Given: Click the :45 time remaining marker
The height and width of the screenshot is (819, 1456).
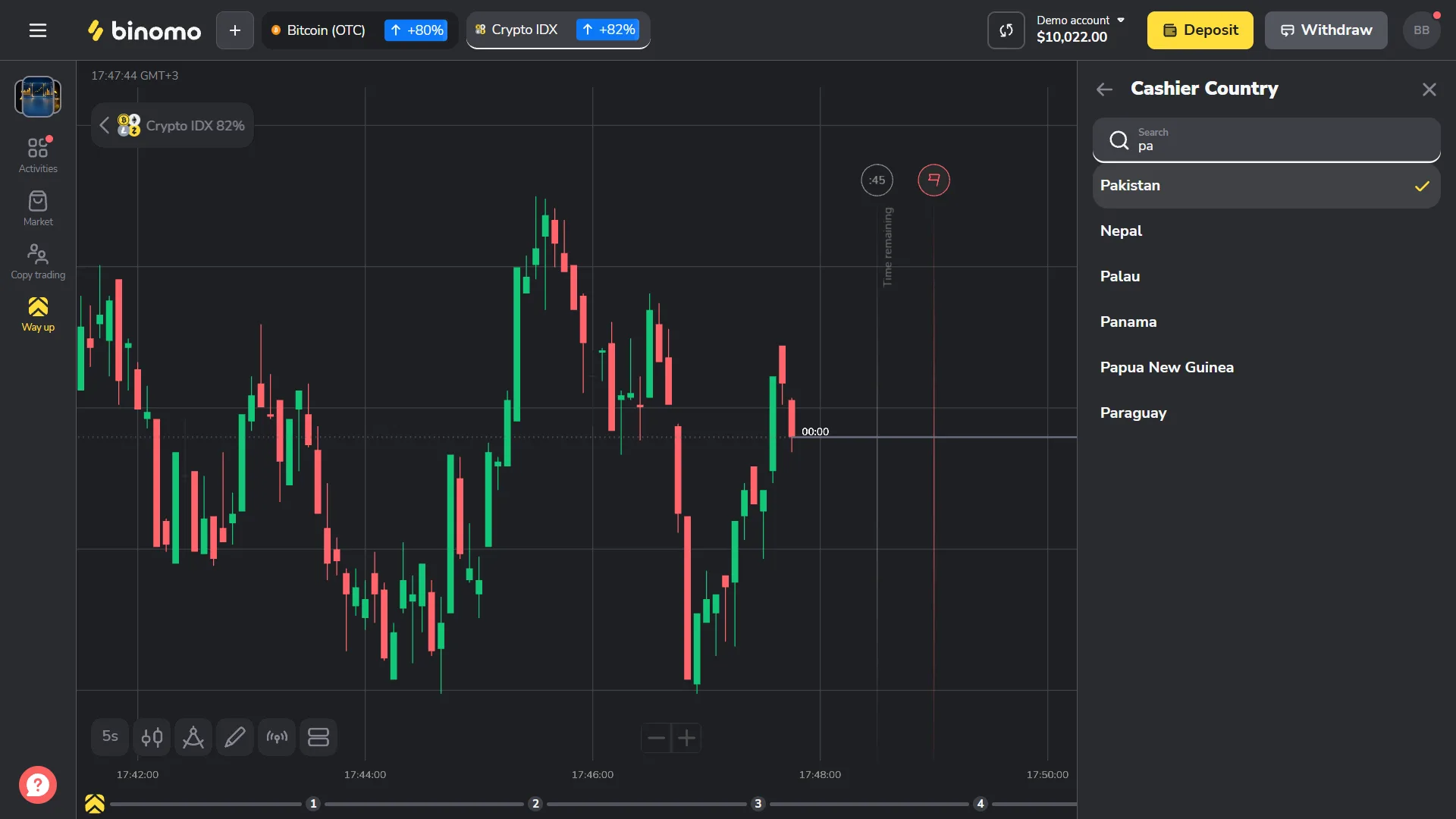Looking at the screenshot, I should (x=877, y=180).
